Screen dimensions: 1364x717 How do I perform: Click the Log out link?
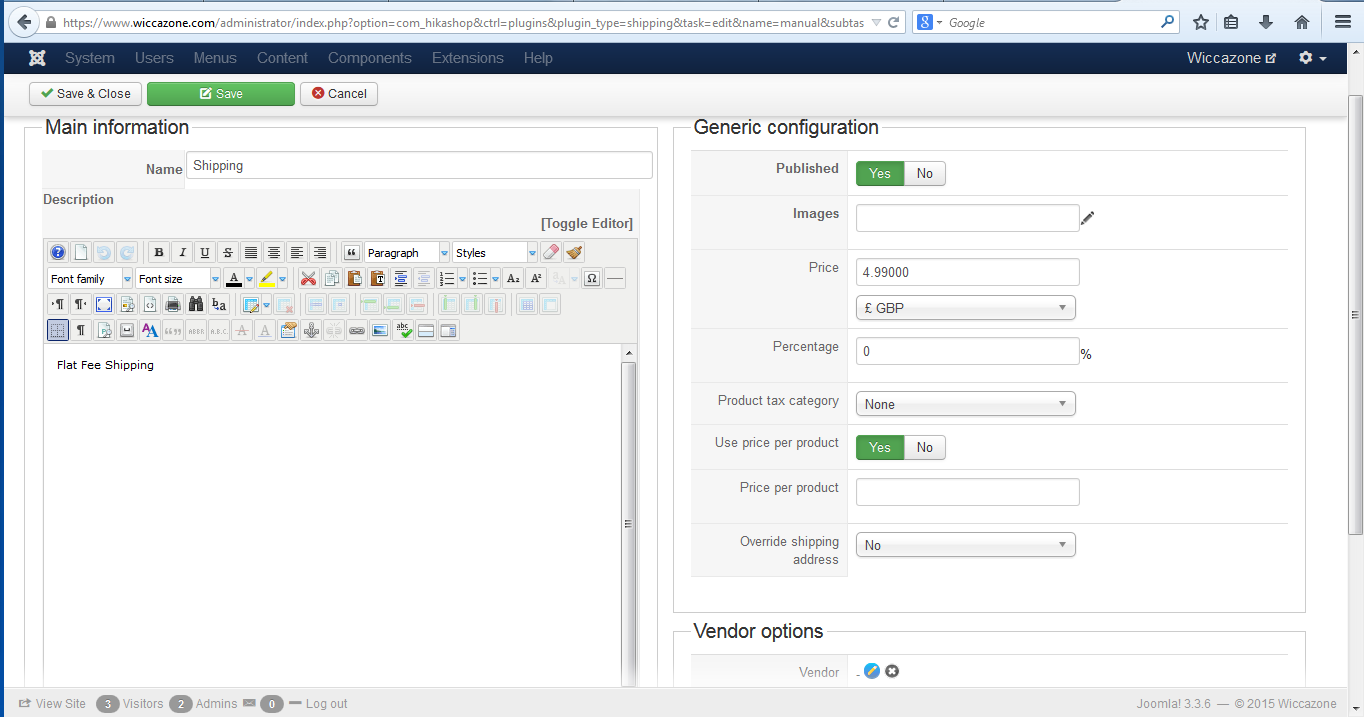[x=318, y=704]
